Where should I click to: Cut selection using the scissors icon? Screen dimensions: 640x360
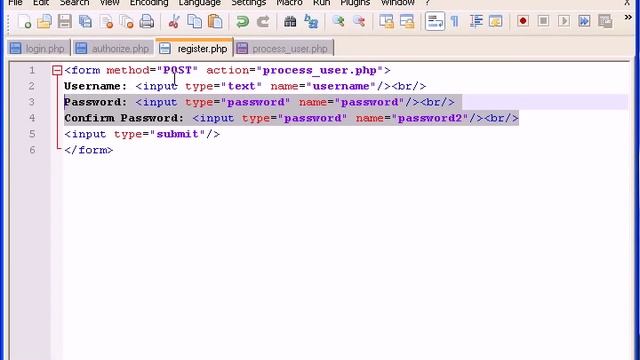174,21
